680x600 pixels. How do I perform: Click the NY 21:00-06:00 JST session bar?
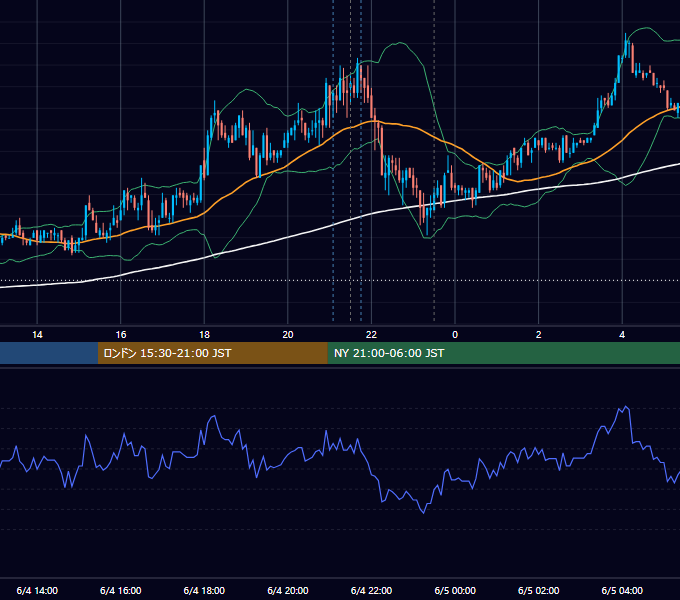(x=503, y=353)
